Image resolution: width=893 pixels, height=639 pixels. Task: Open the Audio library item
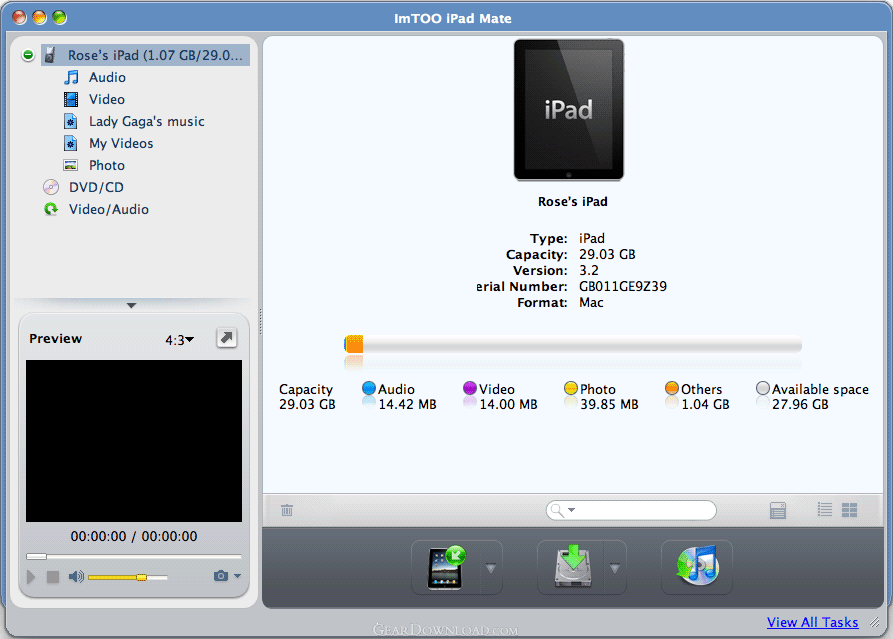(x=107, y=77)
